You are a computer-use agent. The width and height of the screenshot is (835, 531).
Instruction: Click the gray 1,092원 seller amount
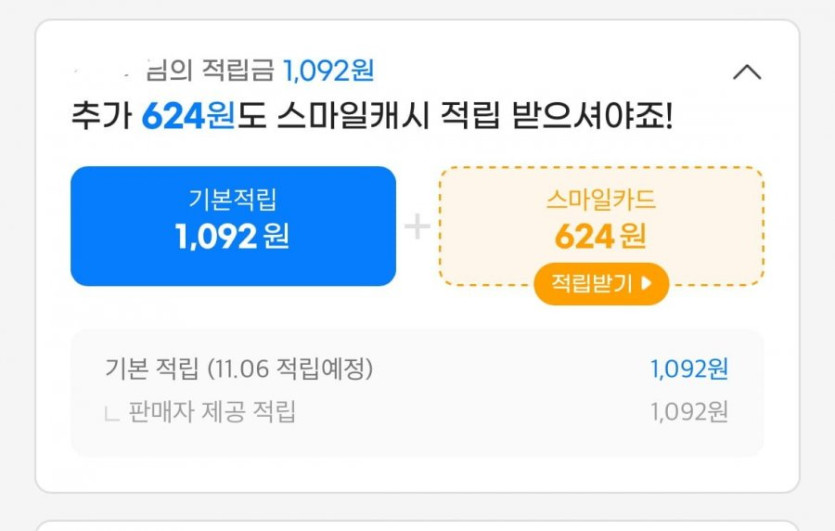[689, 411]
